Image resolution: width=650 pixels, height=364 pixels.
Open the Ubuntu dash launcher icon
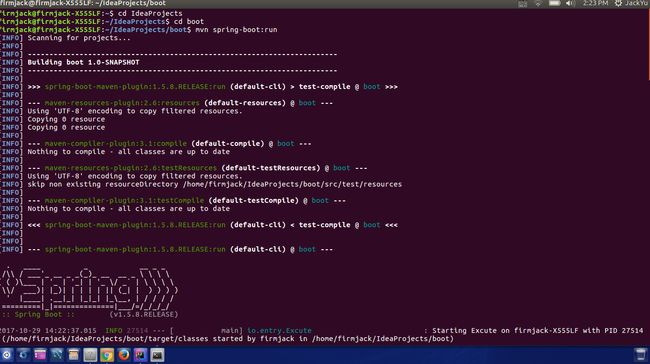click(x=6, y=355)
